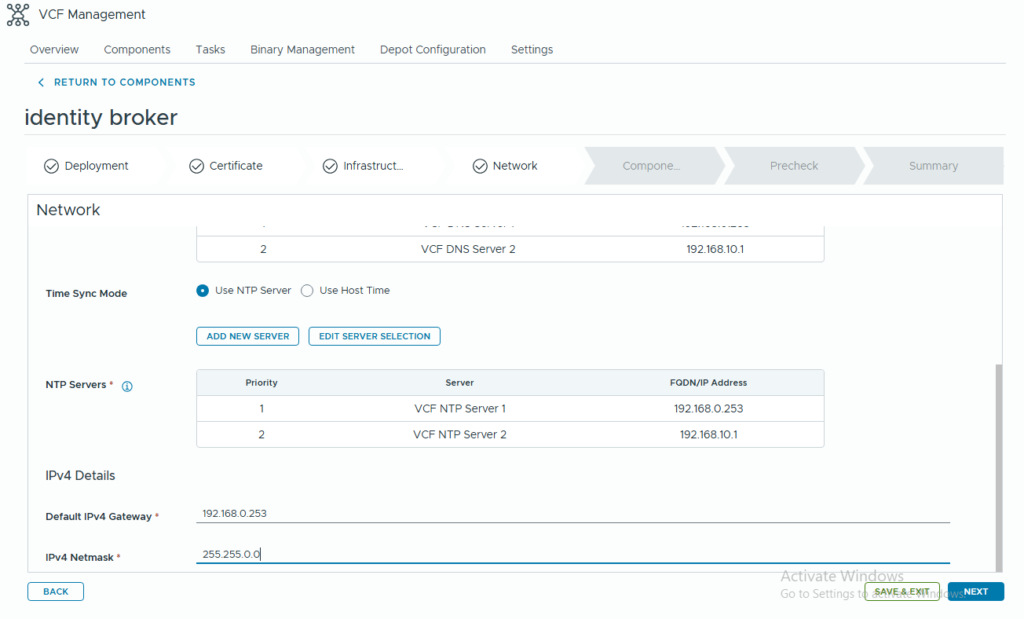Select the Use NTP Server radio button
The height and width of the screenshot is (619, 1024).
point(203,291)
